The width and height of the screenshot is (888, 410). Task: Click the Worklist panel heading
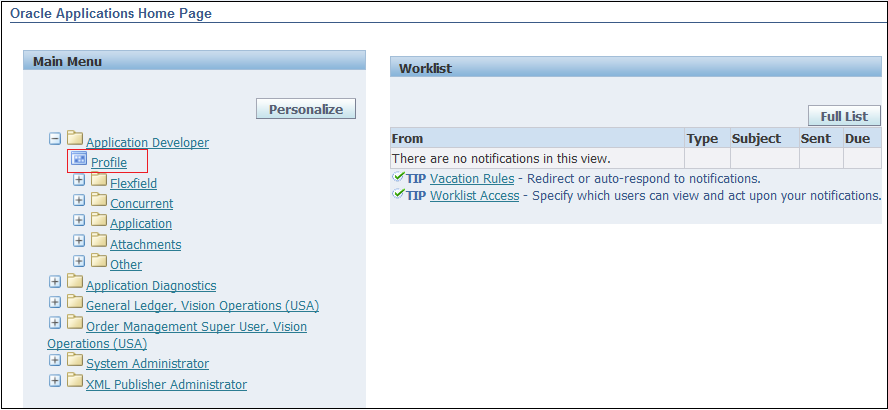pyautogui.click(x=426, y=69)
